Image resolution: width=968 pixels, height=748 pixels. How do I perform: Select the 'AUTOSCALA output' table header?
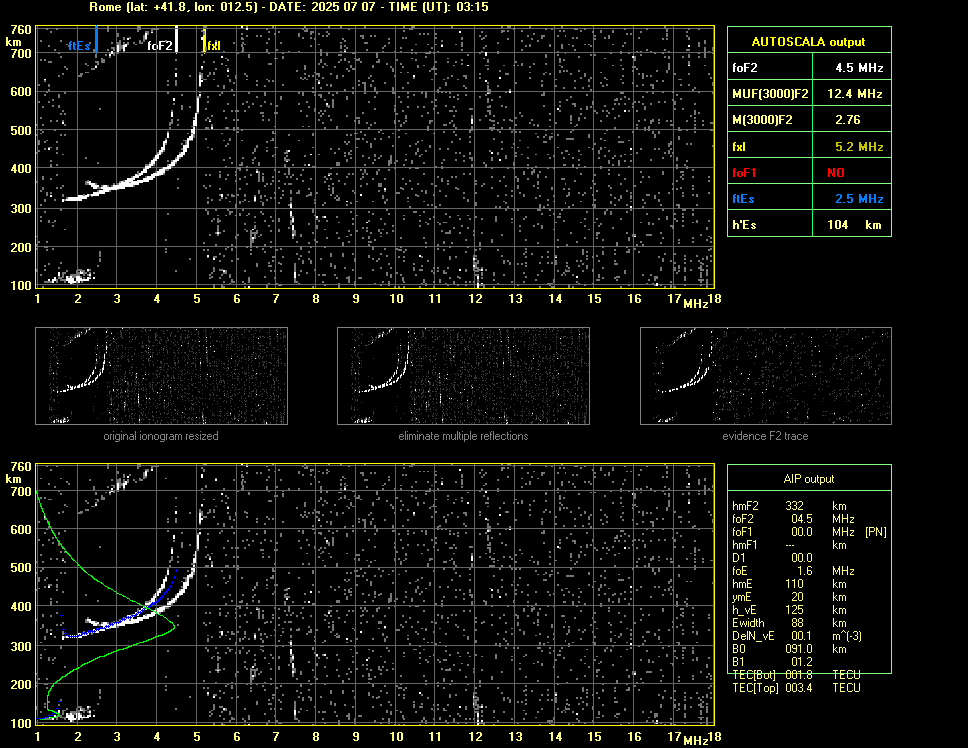(x=809, y=40)
